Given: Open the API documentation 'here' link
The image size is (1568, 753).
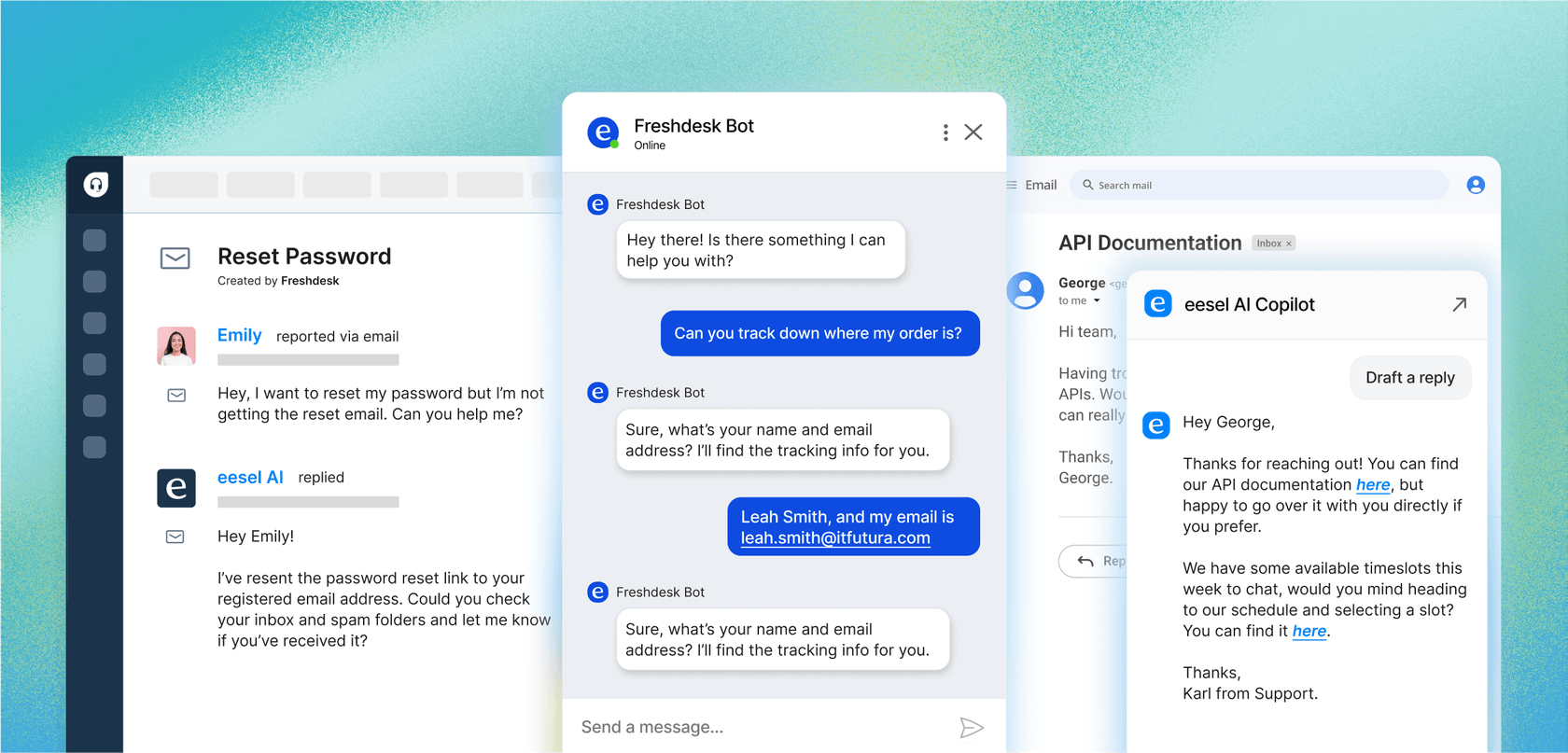Looking at the screenshot, I should pos(1372,485).
